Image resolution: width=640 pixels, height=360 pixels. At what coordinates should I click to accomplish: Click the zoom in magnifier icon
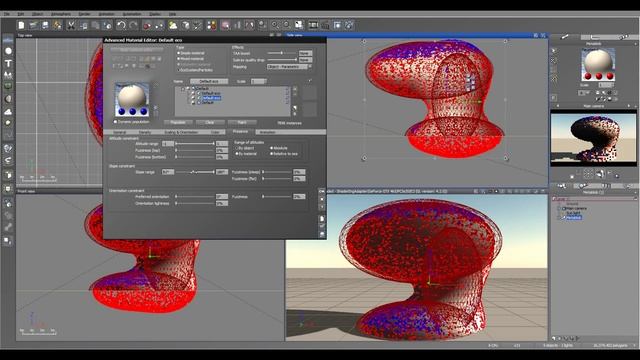pos(275,25)
